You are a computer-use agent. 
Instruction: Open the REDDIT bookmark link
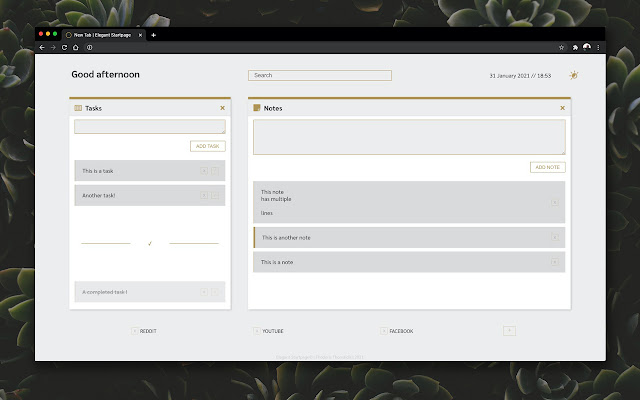[x=148, y=331]
